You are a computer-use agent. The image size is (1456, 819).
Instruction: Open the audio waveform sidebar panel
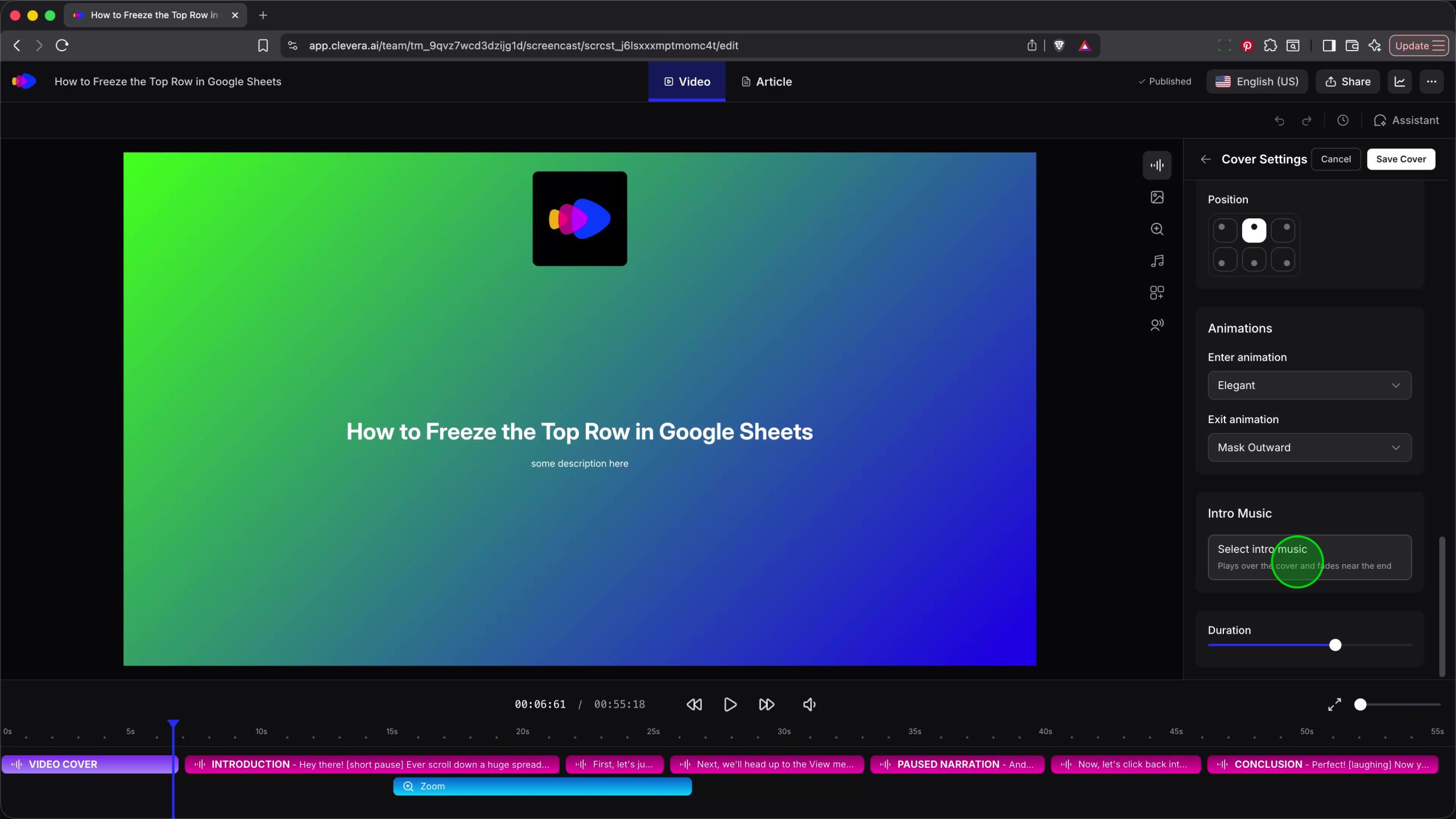point(1157,166)
